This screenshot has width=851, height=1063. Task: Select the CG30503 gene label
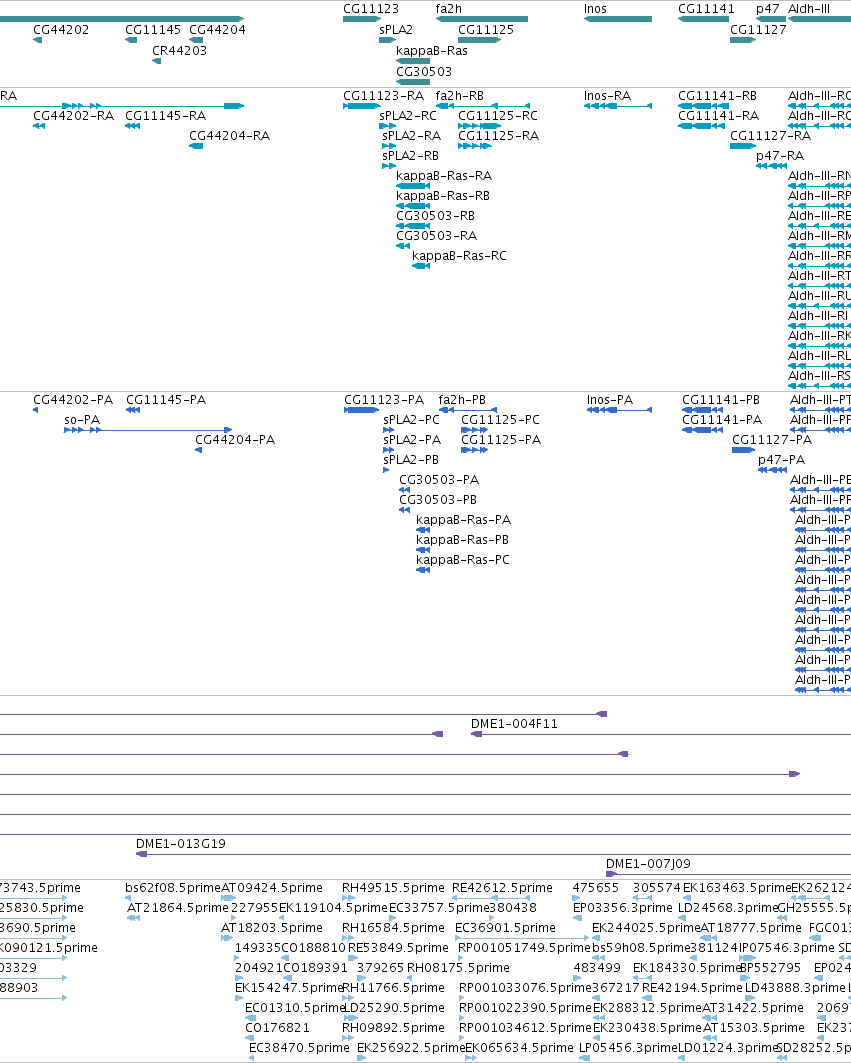[424, 72]
